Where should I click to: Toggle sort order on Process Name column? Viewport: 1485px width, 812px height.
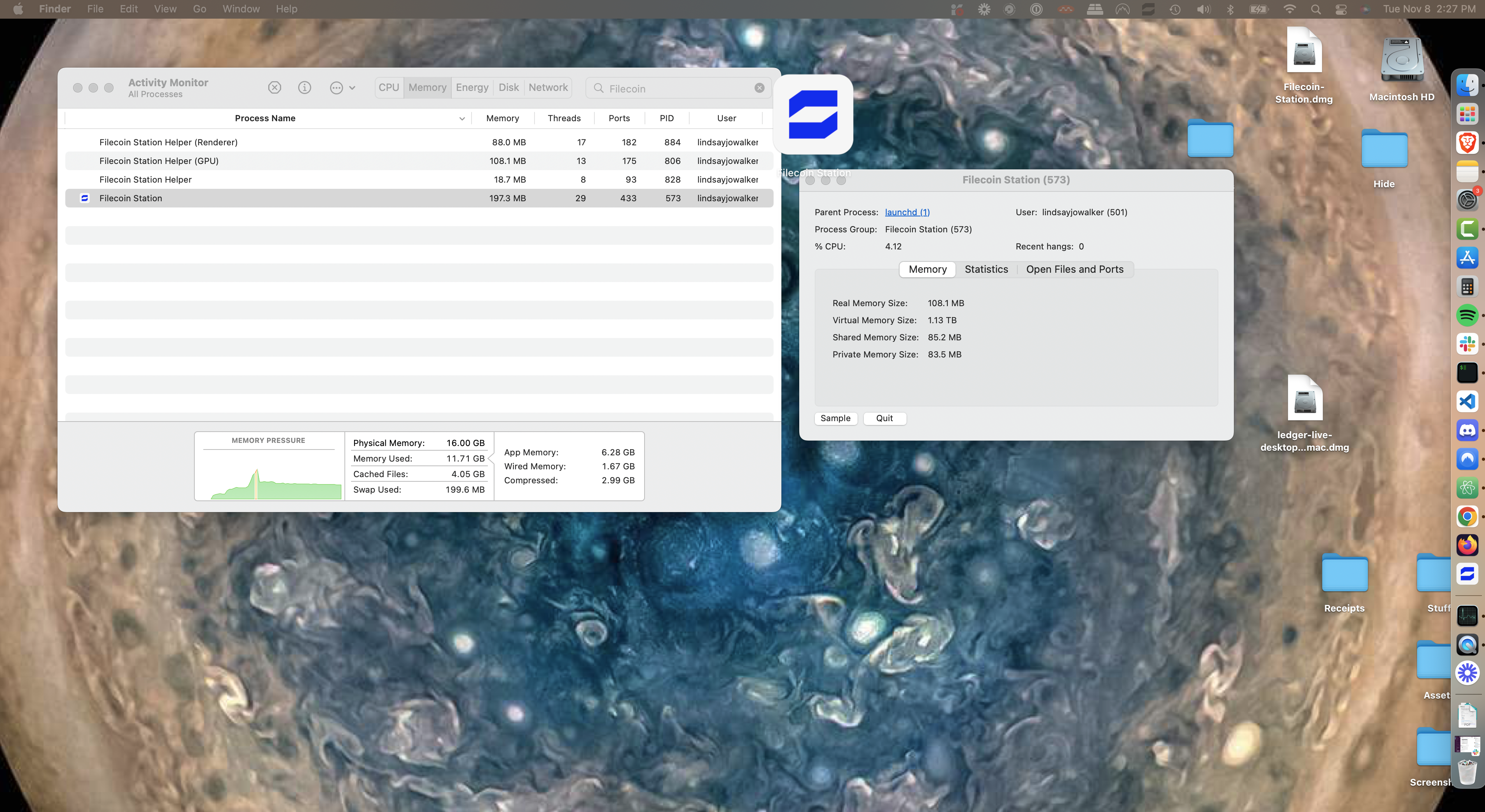(x=265, y=118)
